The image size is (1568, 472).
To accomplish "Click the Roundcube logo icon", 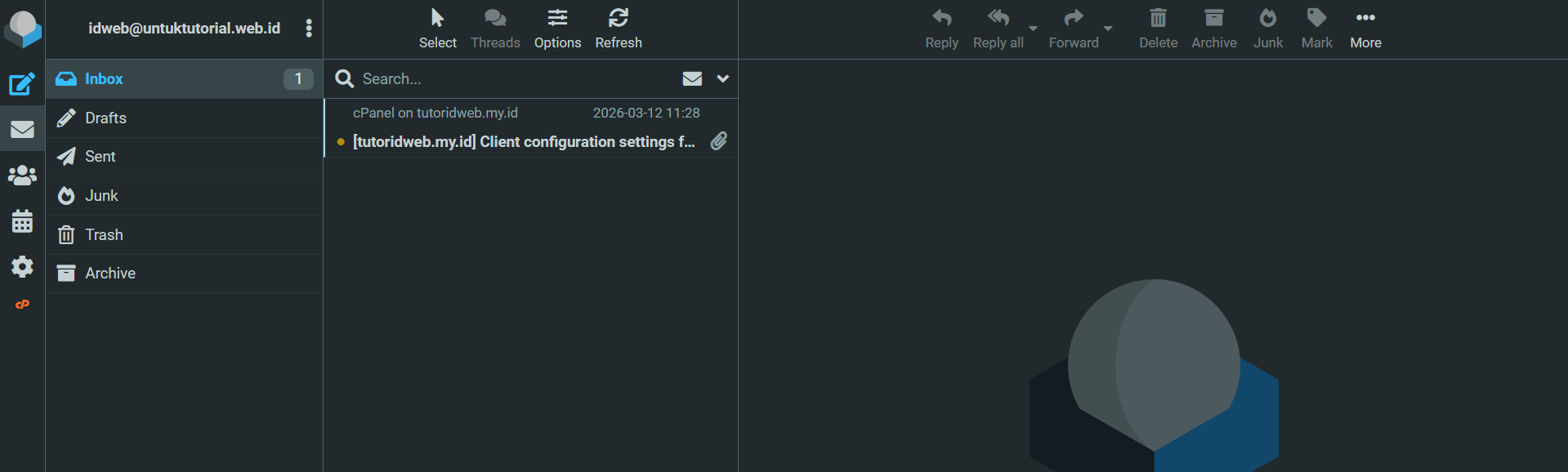I will (23, 29).
